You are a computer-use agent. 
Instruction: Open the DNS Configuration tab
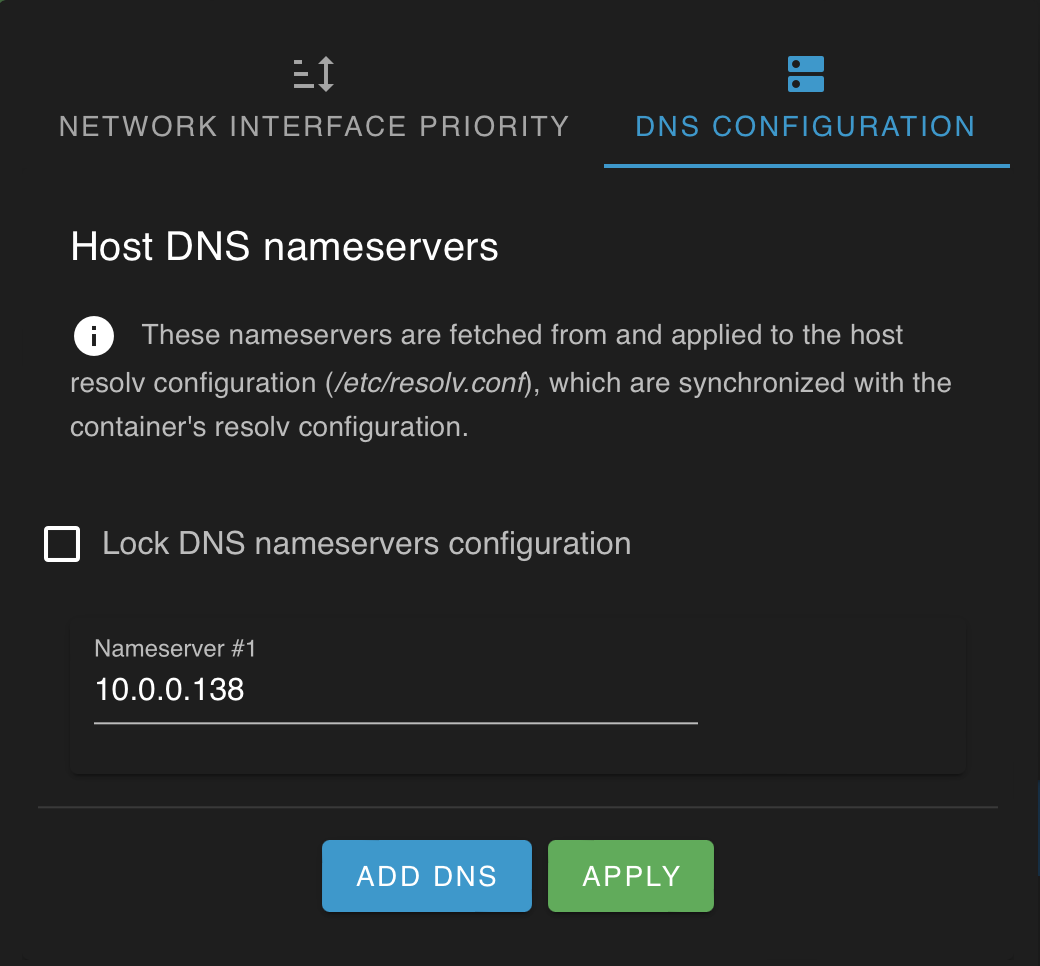(x=806, y=126)
